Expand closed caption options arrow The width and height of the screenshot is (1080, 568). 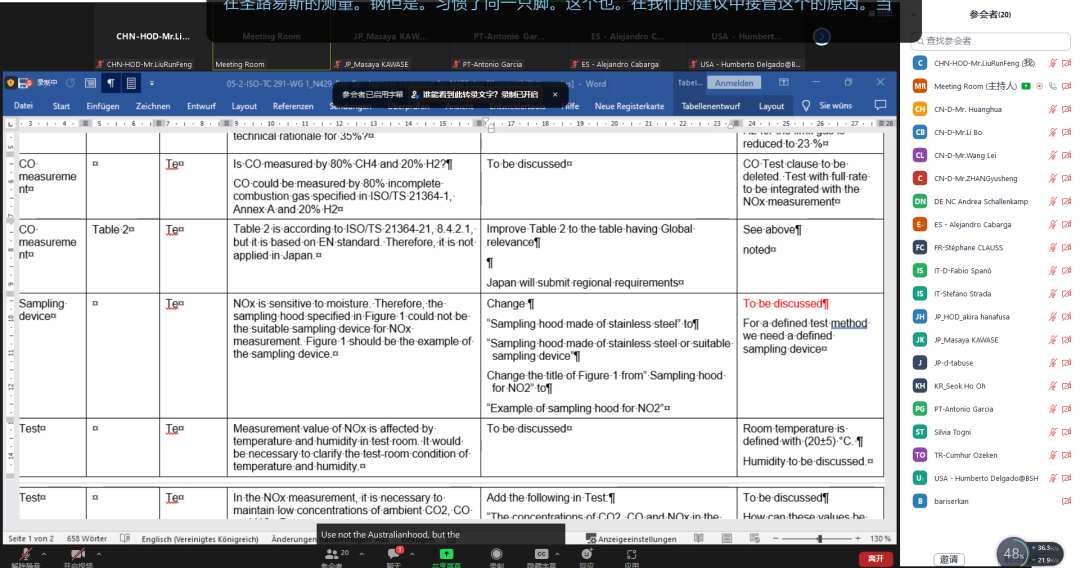tap(557, 553)
